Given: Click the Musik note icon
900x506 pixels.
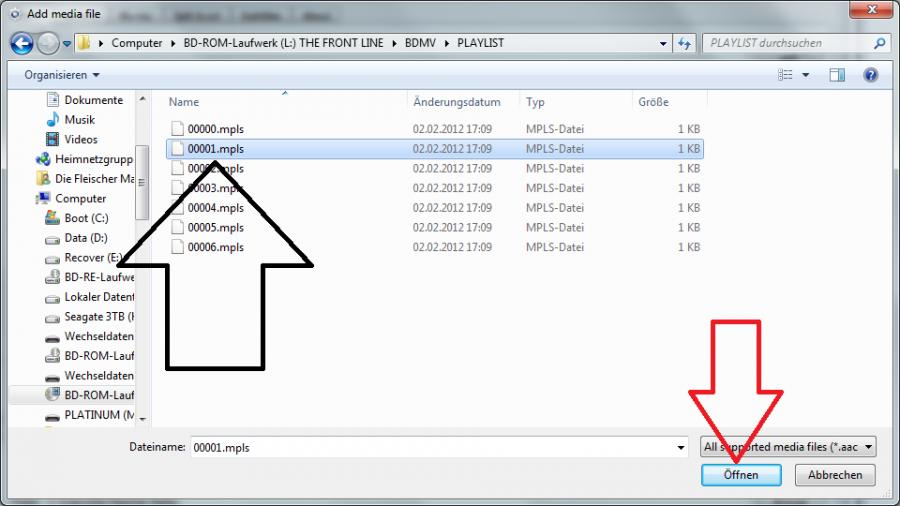Looking at the screenshot, I should click(52, 119).
